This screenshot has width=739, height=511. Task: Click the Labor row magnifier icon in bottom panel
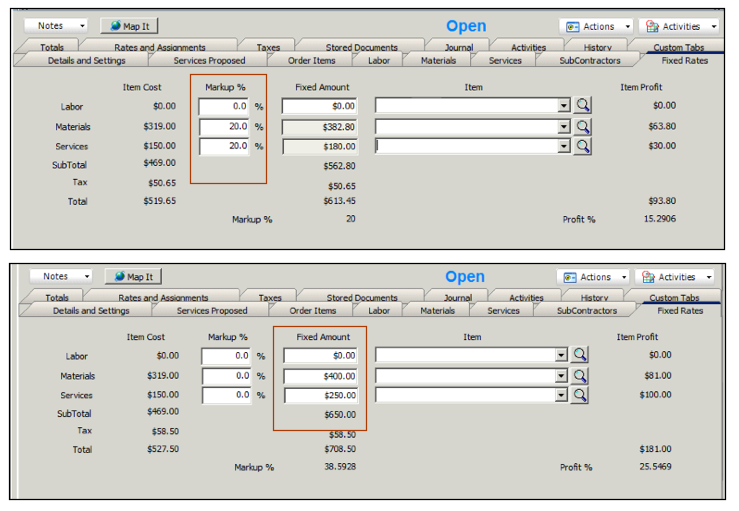581,355
